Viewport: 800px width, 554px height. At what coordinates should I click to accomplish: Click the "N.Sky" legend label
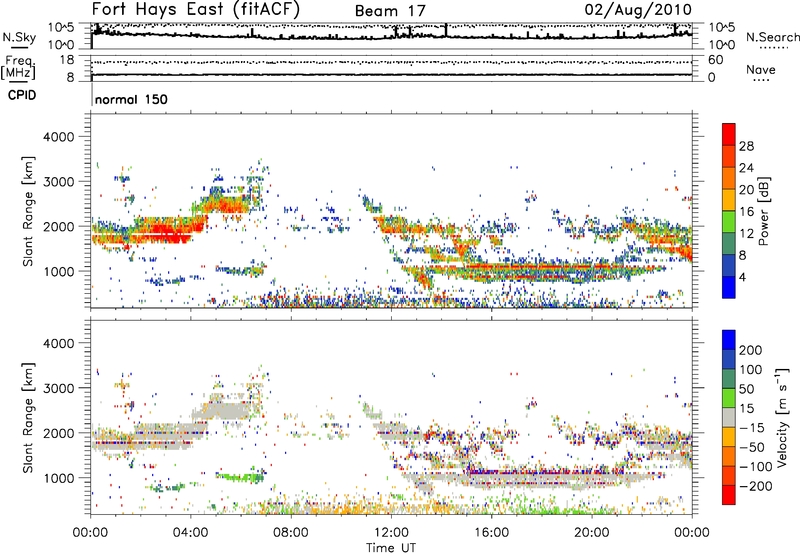[x=19, y=38]
